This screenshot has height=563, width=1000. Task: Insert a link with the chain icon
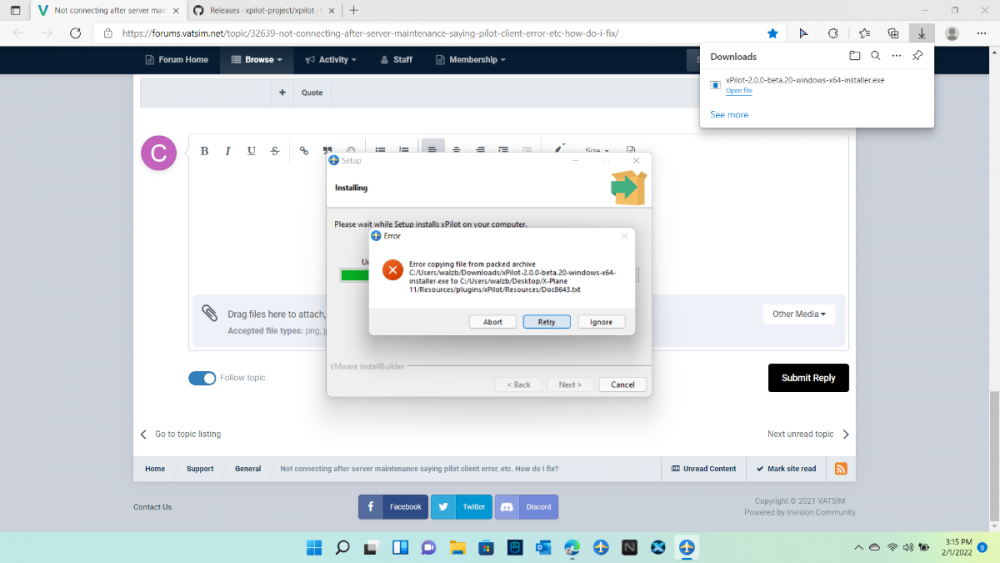[x=304, y=151]
